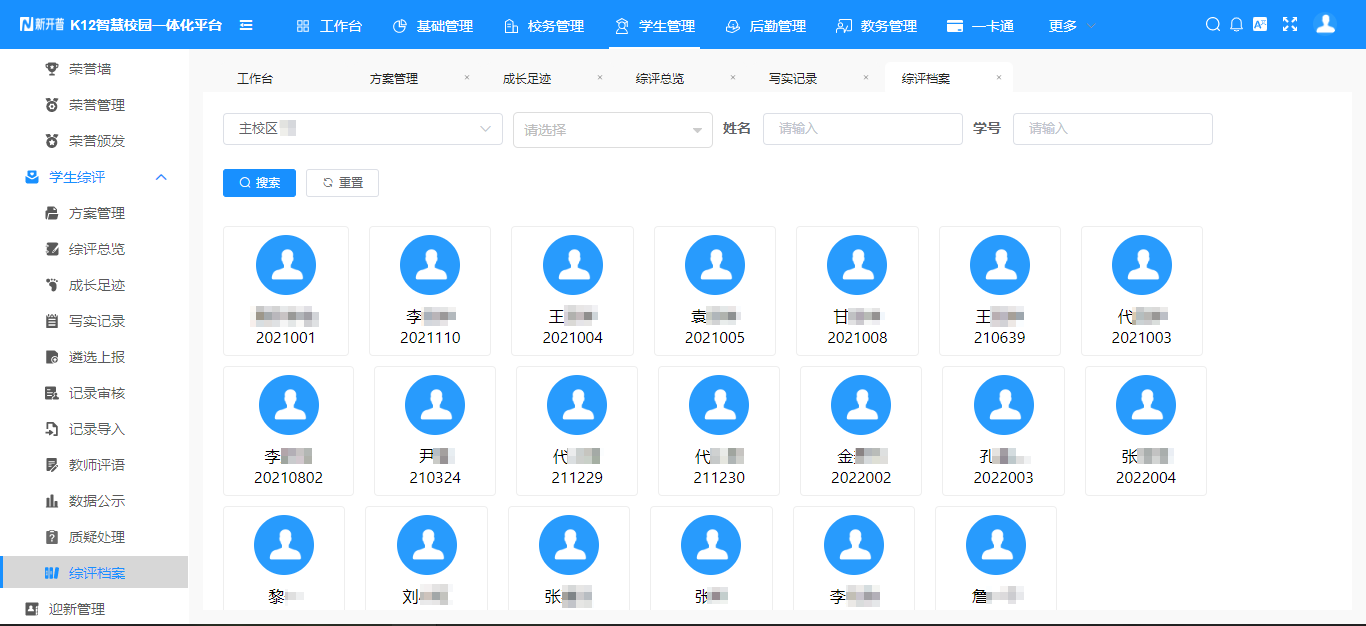The image size is (1366, 626).
Task: Open the notification bell icon
Action: [1237, 22]
